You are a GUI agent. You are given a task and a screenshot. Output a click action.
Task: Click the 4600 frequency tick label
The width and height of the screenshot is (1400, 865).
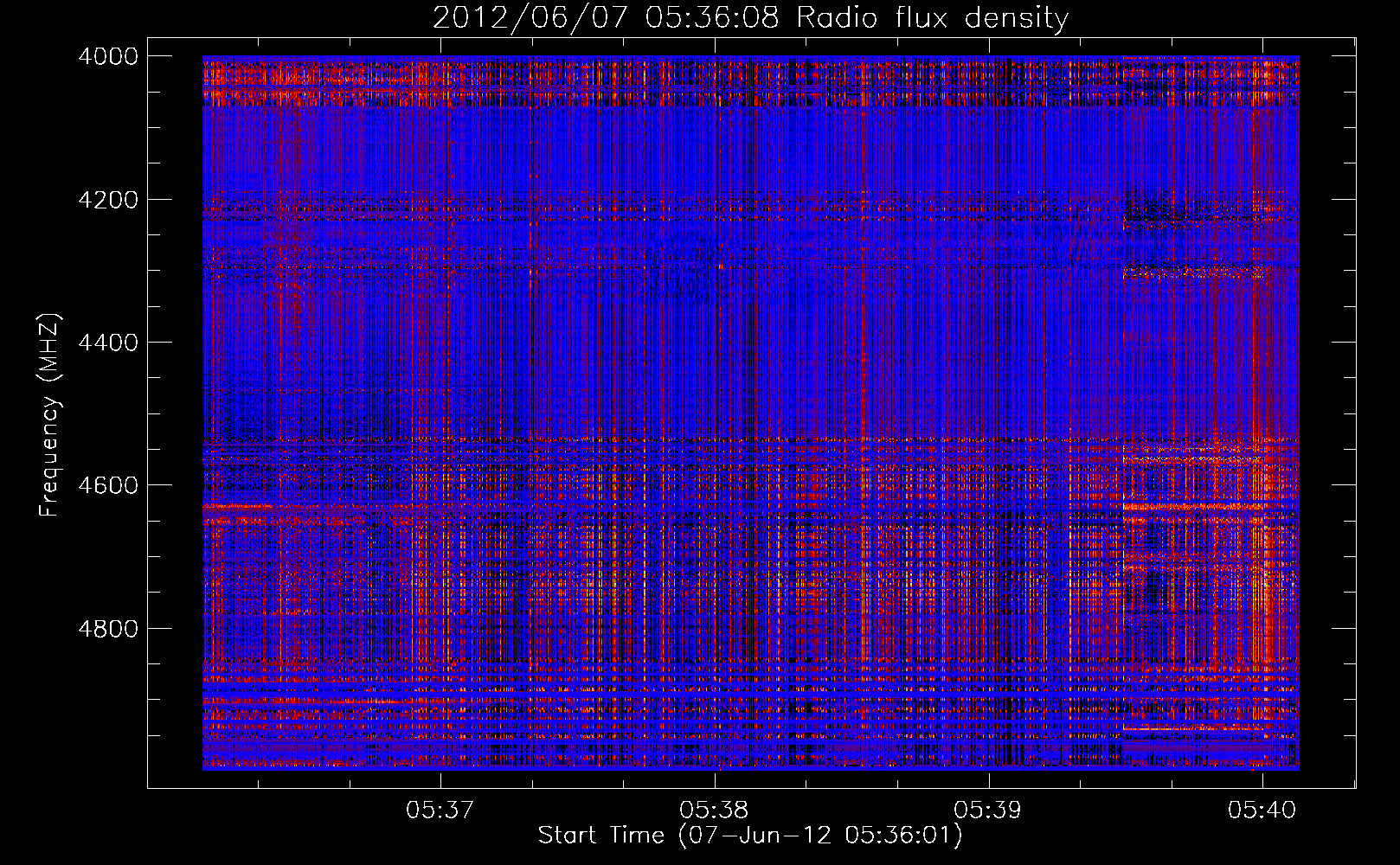(108, 485)
